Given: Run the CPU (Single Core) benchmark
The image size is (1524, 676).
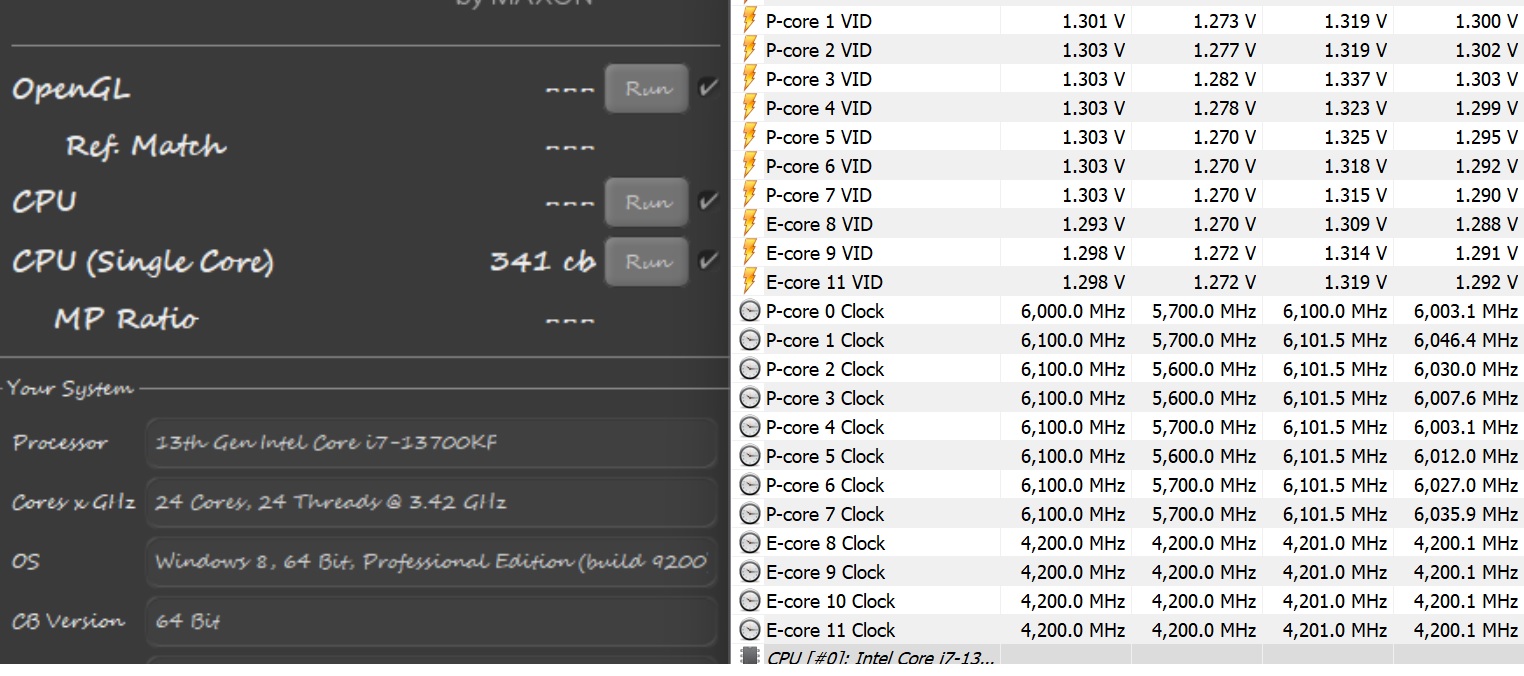Looking at the screenshot, I should (647, 261).
